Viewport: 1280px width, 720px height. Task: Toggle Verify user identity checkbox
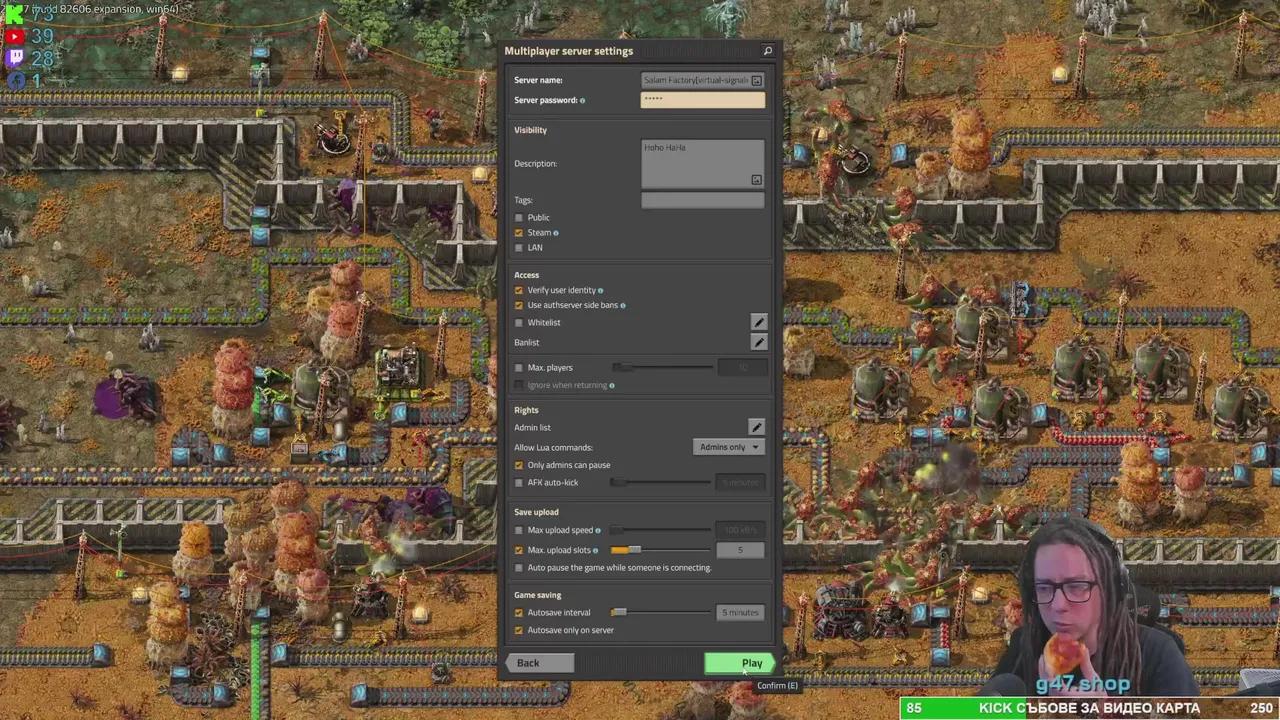pyautogui.click(x=519, y=290)
